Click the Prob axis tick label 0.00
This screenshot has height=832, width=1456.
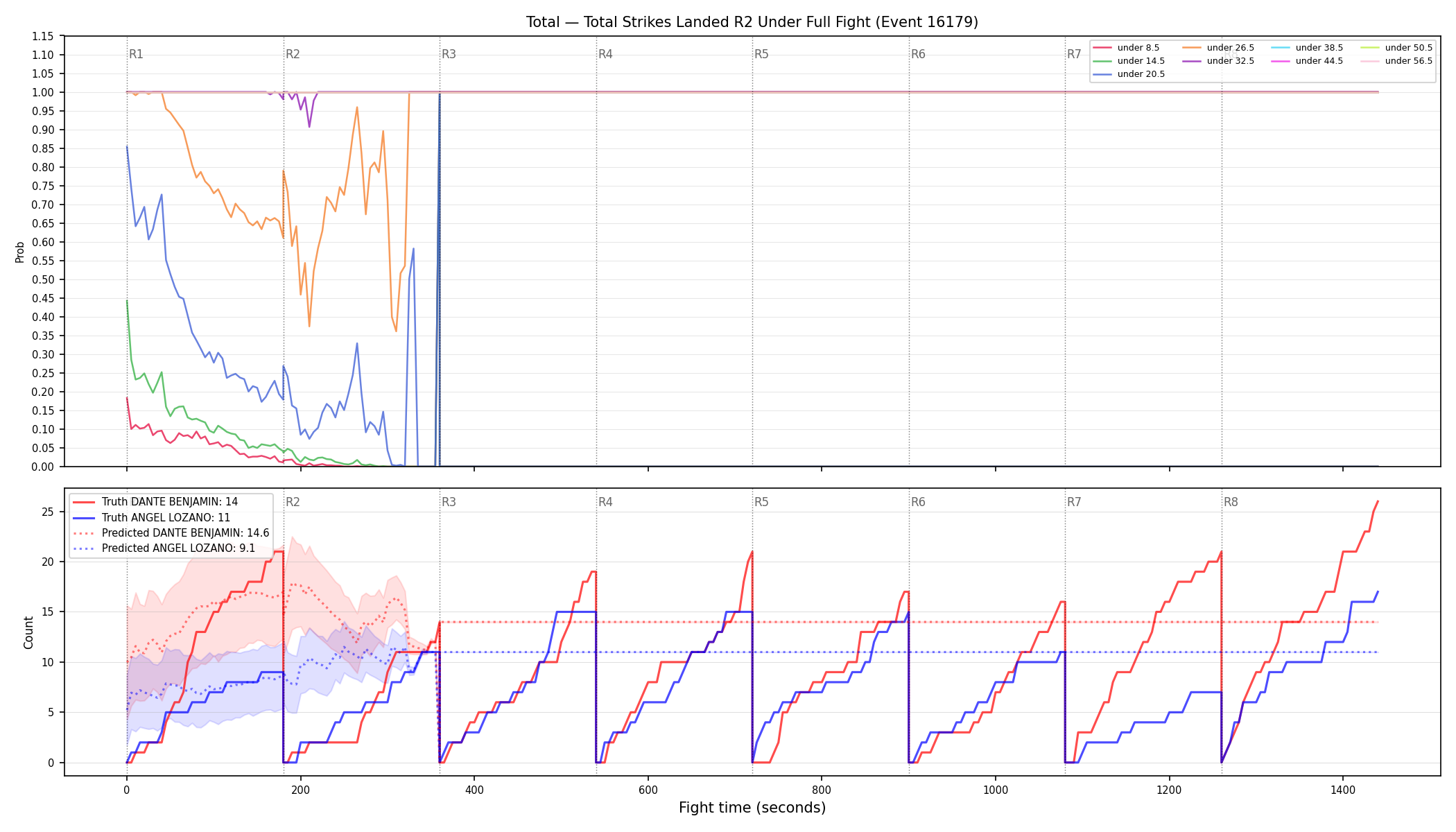[43, 467]
